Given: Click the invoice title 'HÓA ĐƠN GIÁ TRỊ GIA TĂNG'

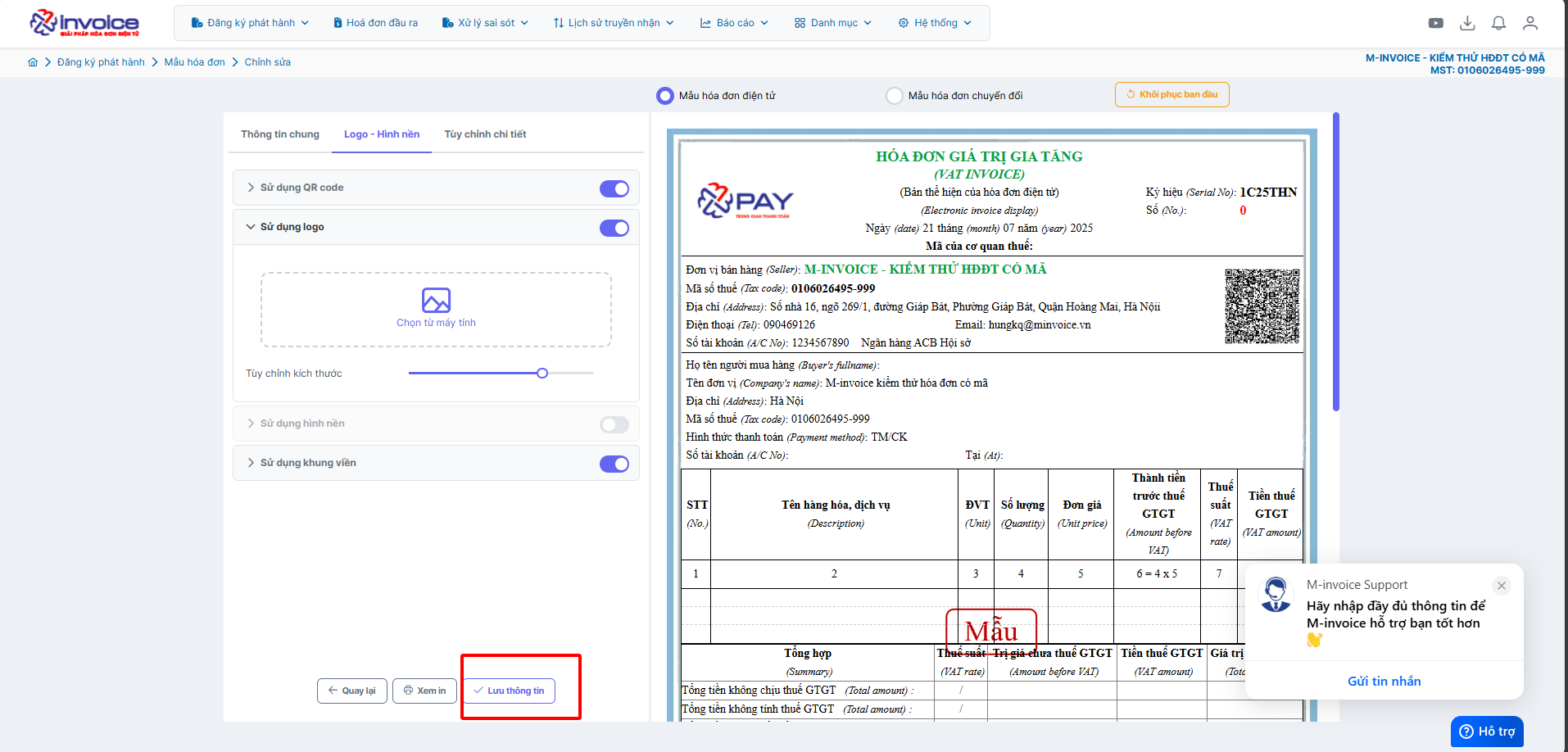Looking at the screenshot, I should (x=979, y=156).
